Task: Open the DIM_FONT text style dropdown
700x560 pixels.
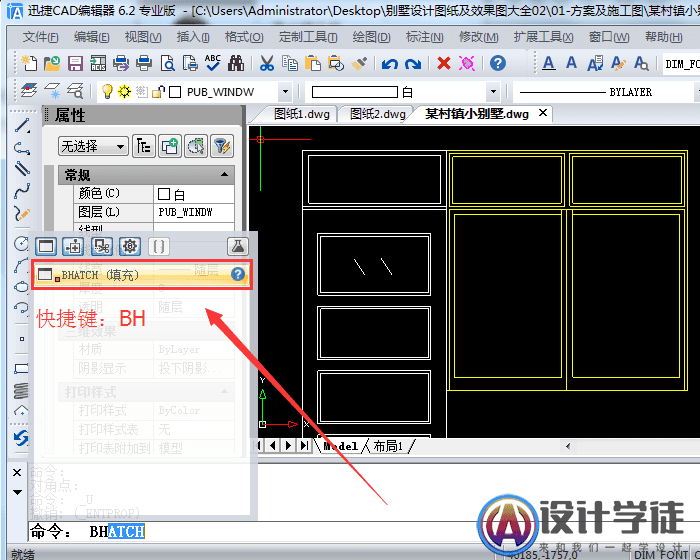Action: (x=681, y=64)
